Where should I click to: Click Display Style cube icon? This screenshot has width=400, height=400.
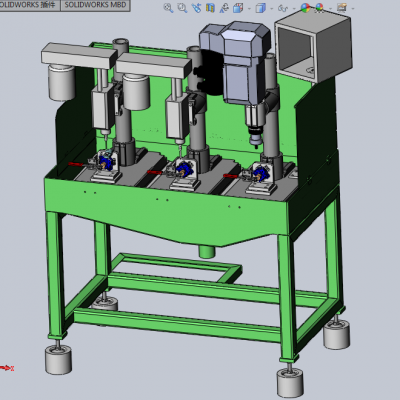(x=261, y=8)
